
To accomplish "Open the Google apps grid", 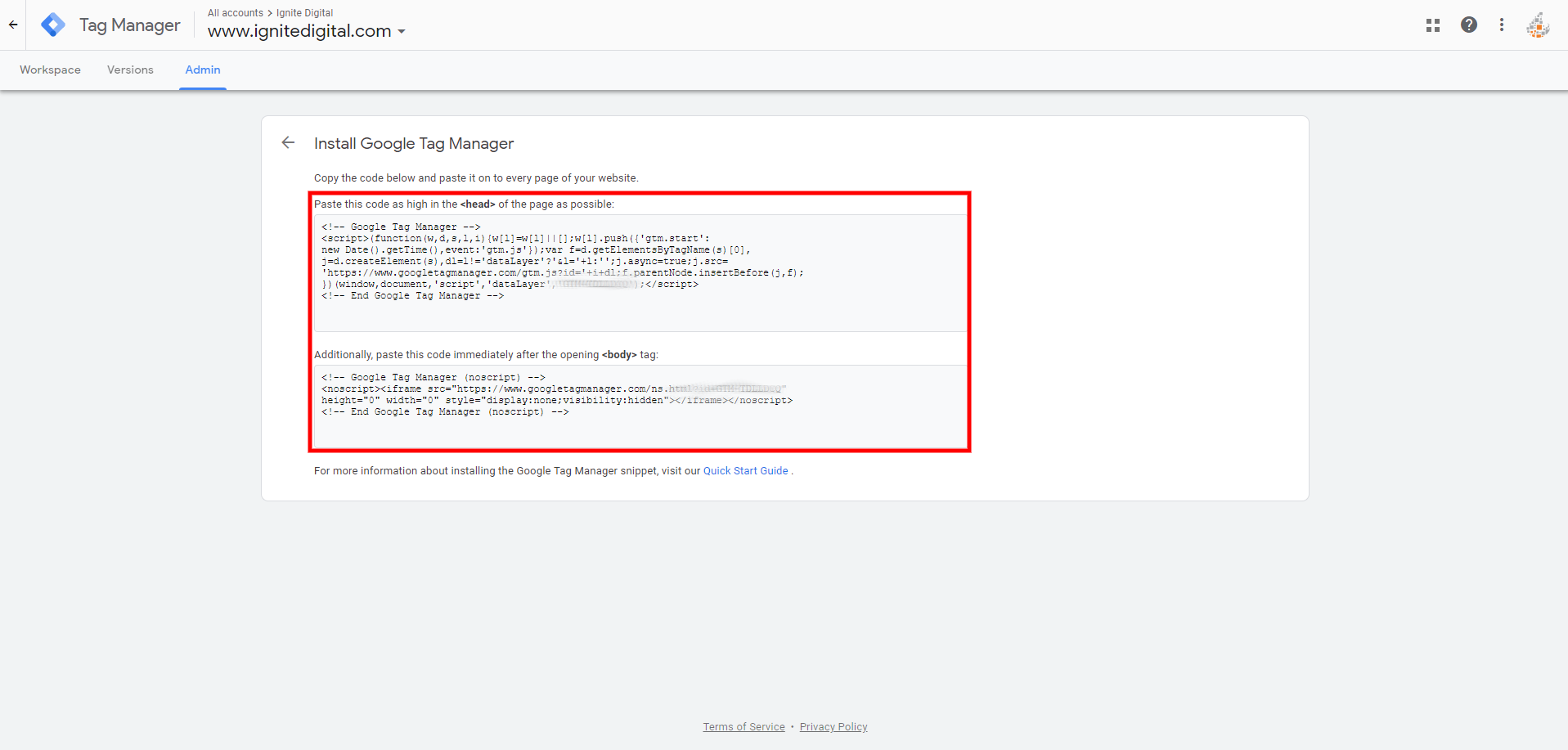I will pyautogui.click(x=1432, y=25).
